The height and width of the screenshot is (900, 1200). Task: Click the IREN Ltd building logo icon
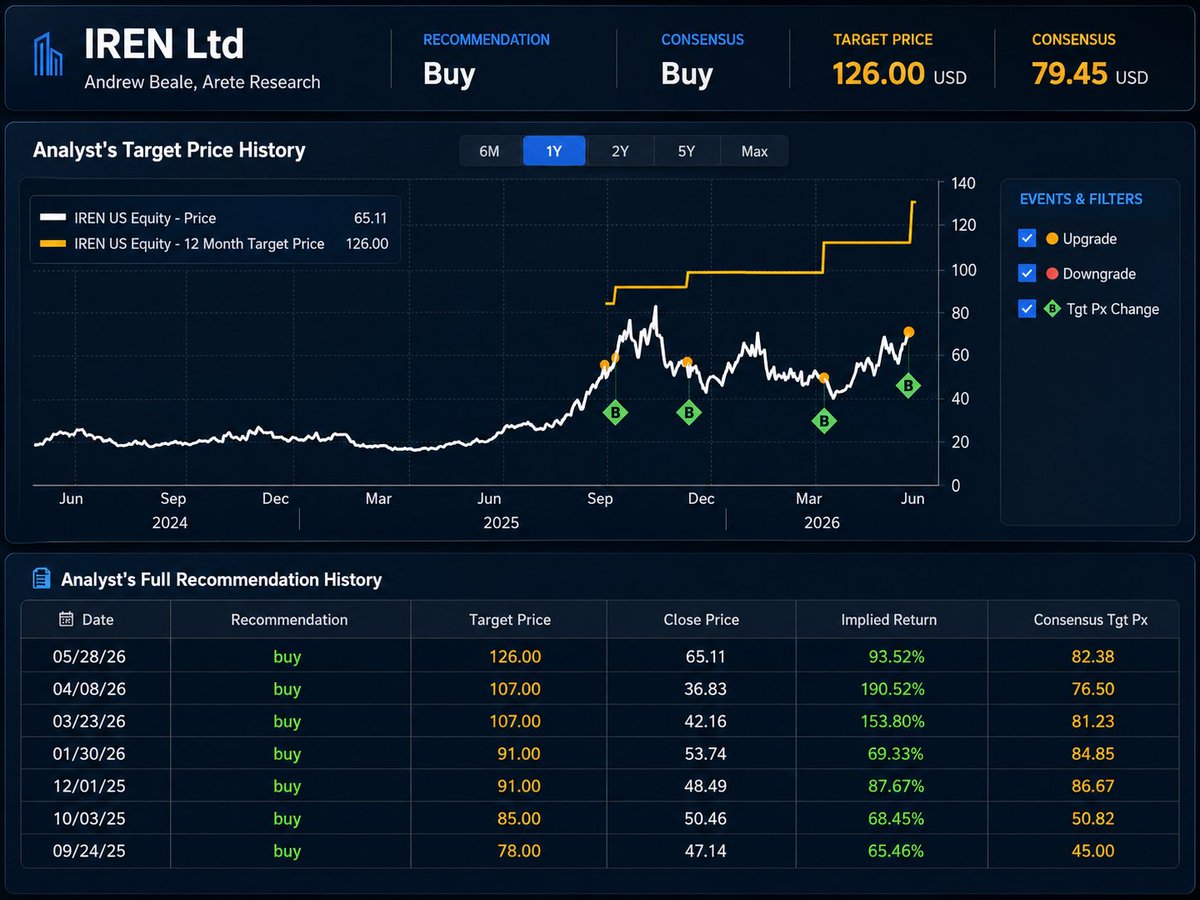(48, 54)
